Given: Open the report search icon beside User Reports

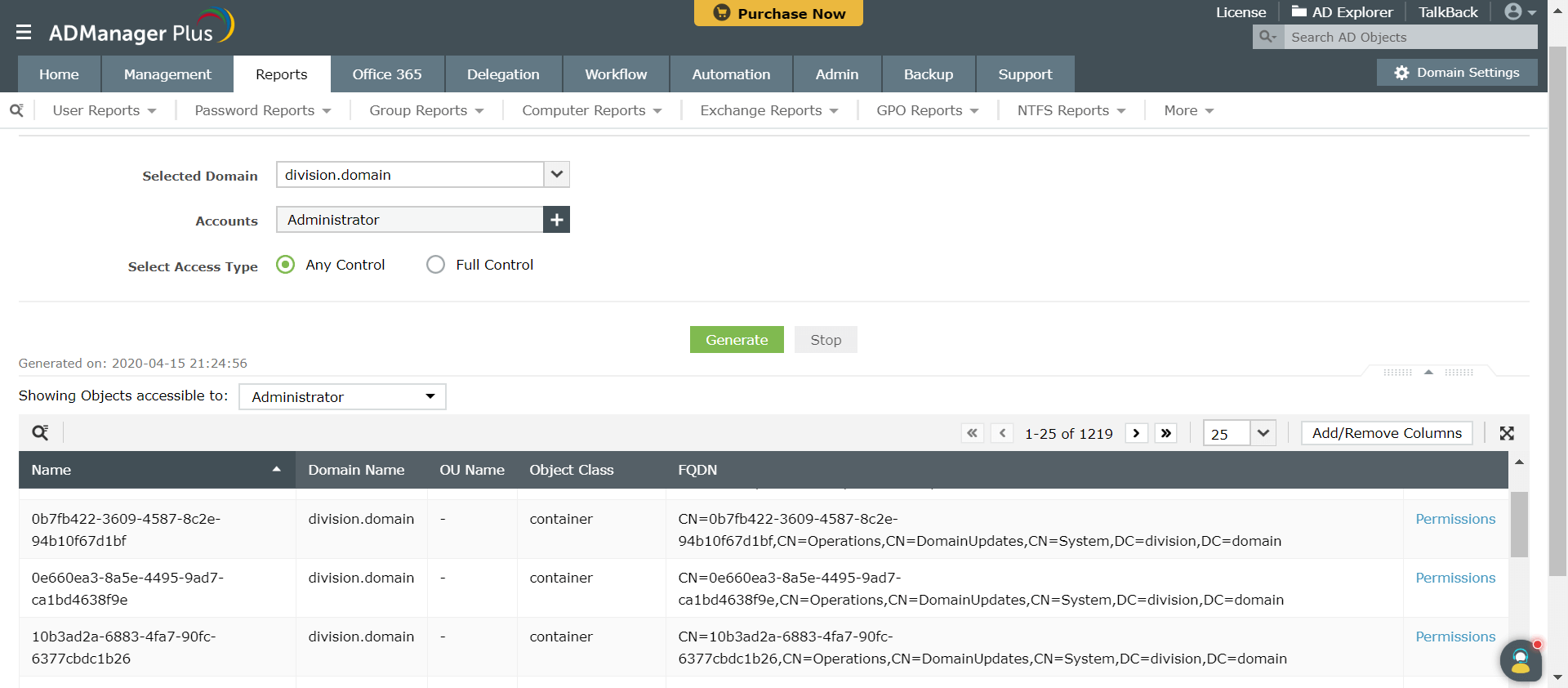Looking at the screenshot, I should click(16, 110).
